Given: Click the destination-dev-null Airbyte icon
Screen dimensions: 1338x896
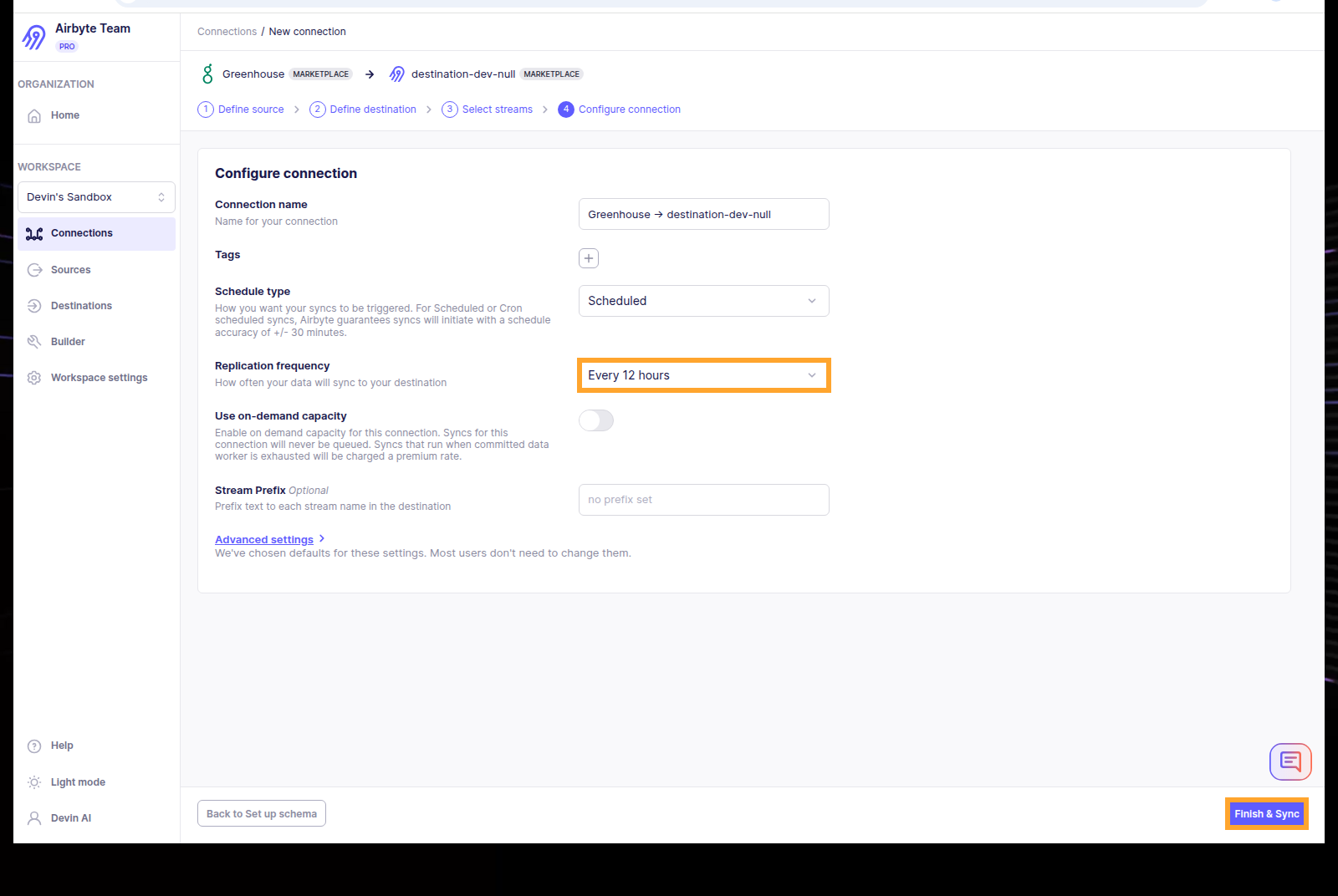Looking at the screenshot, I should [x=397, y=74].
